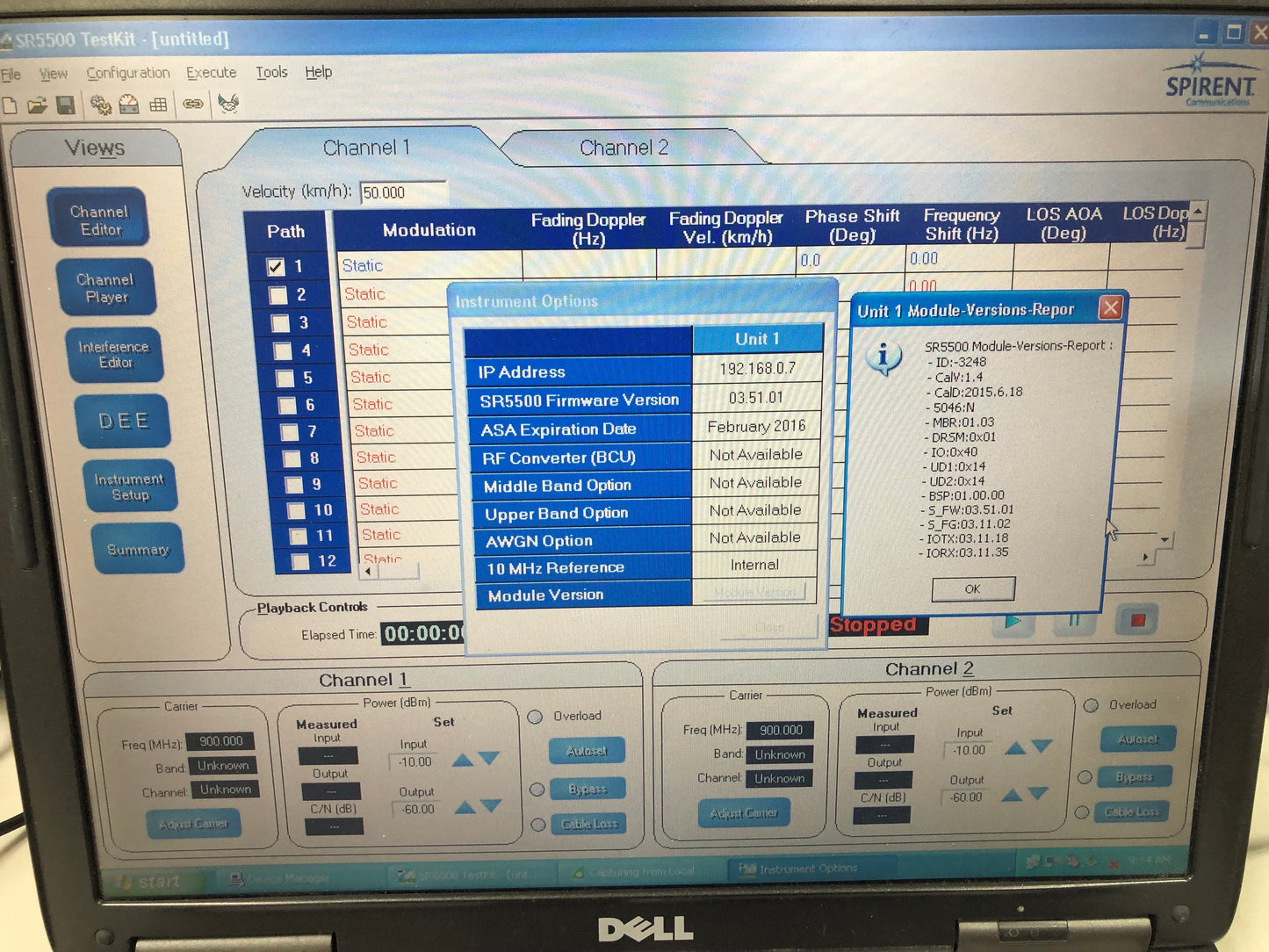
Task: Click the new file toolbar icon
Action: 10,106
